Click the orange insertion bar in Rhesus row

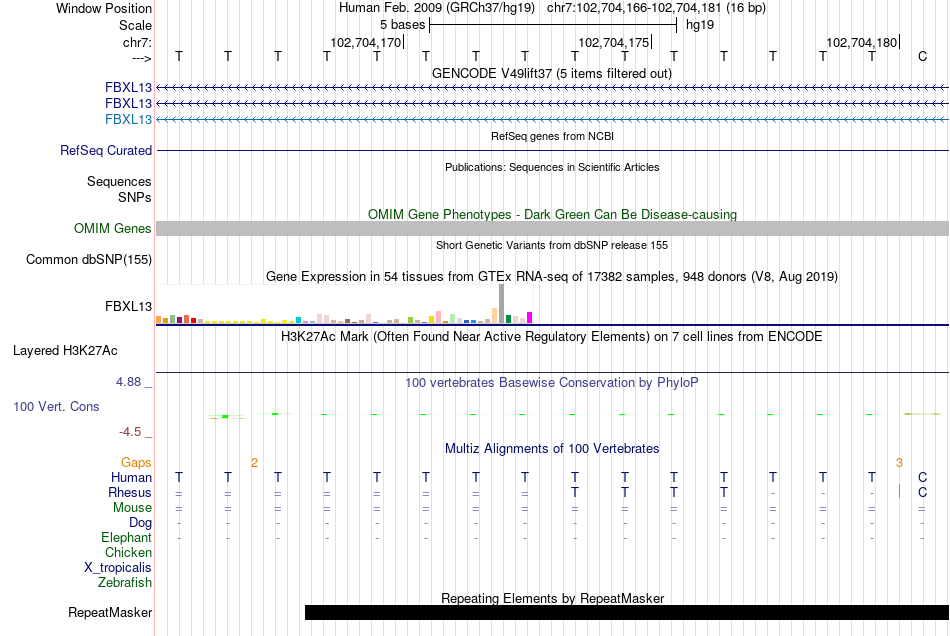pyautogui.click(x=899, y=491)
